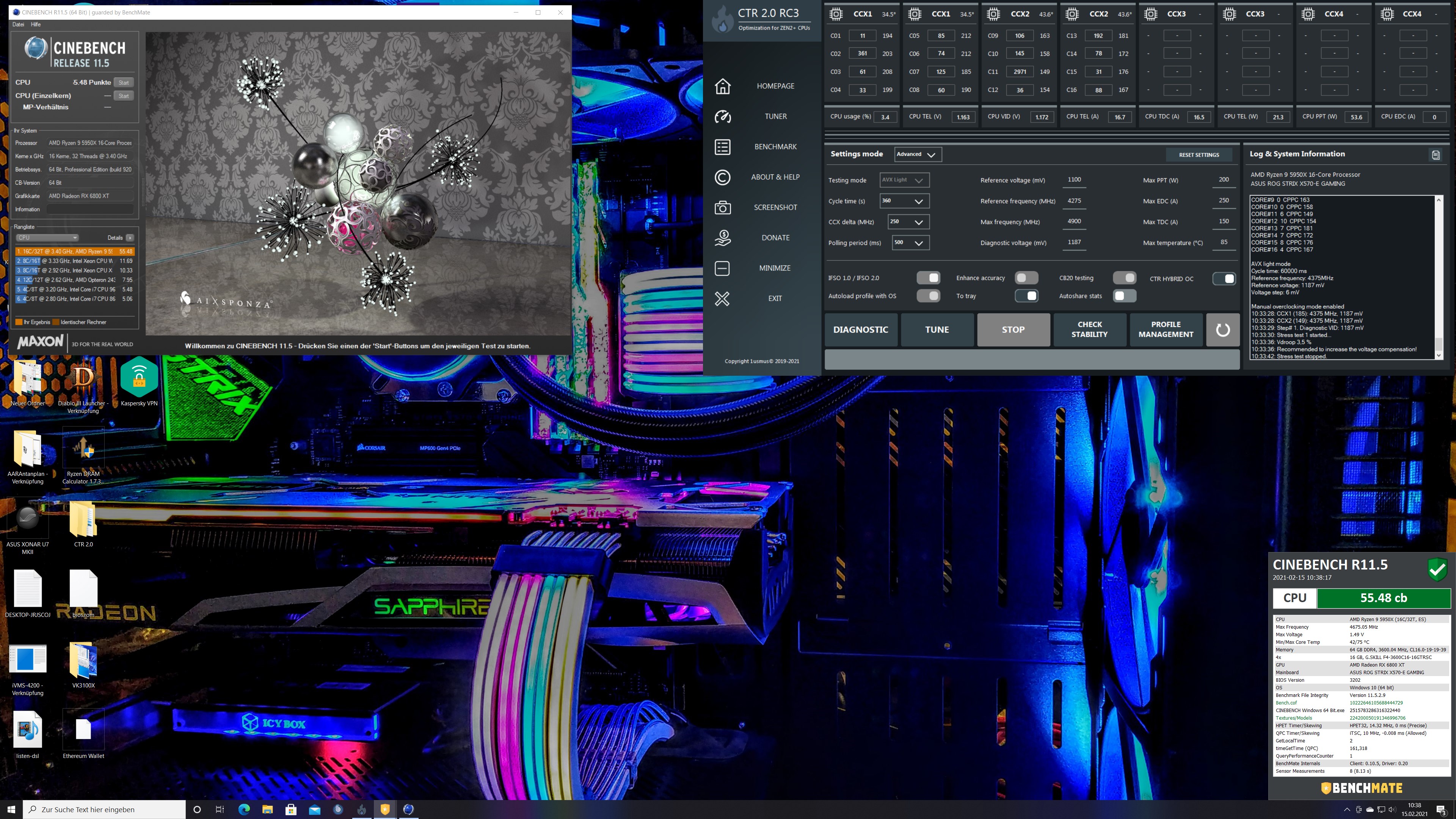Click the Exit X icon in CTR sidebar
The width and height of the screenshot is (1456, 819).
[722, 298]
